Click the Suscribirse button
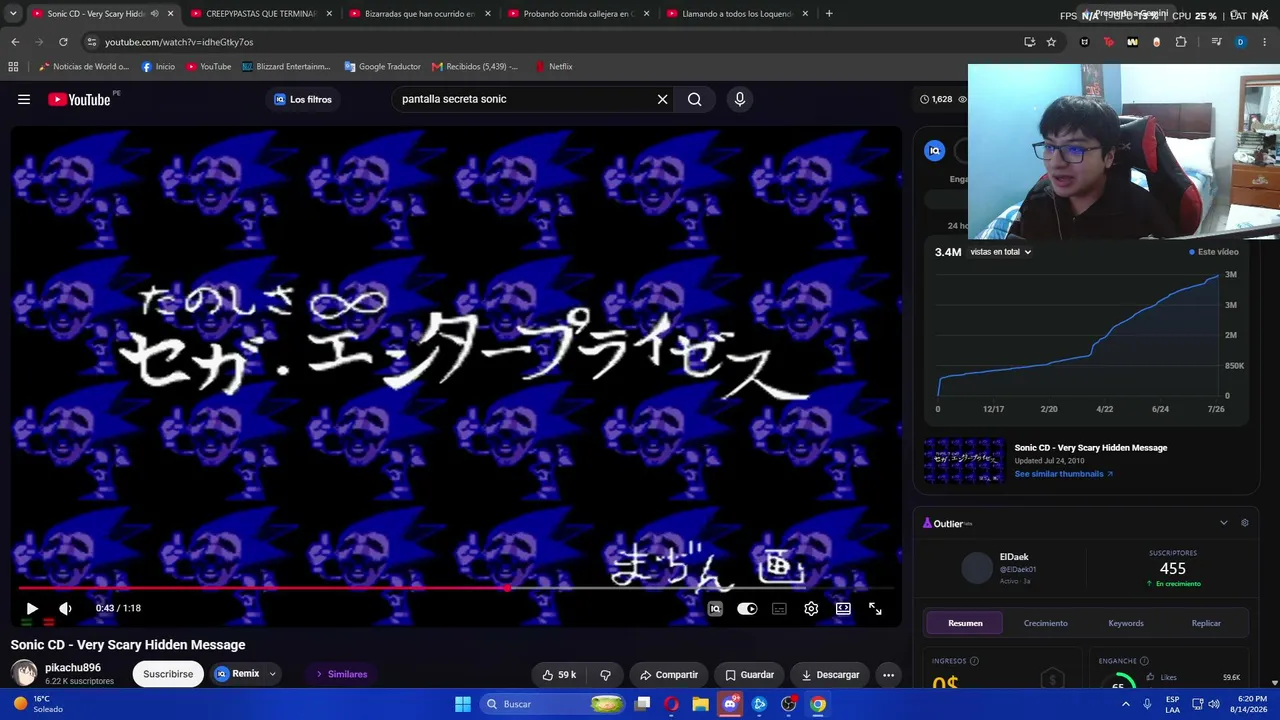This screenshot has height=720, width=1280. (x=168, y=674)
